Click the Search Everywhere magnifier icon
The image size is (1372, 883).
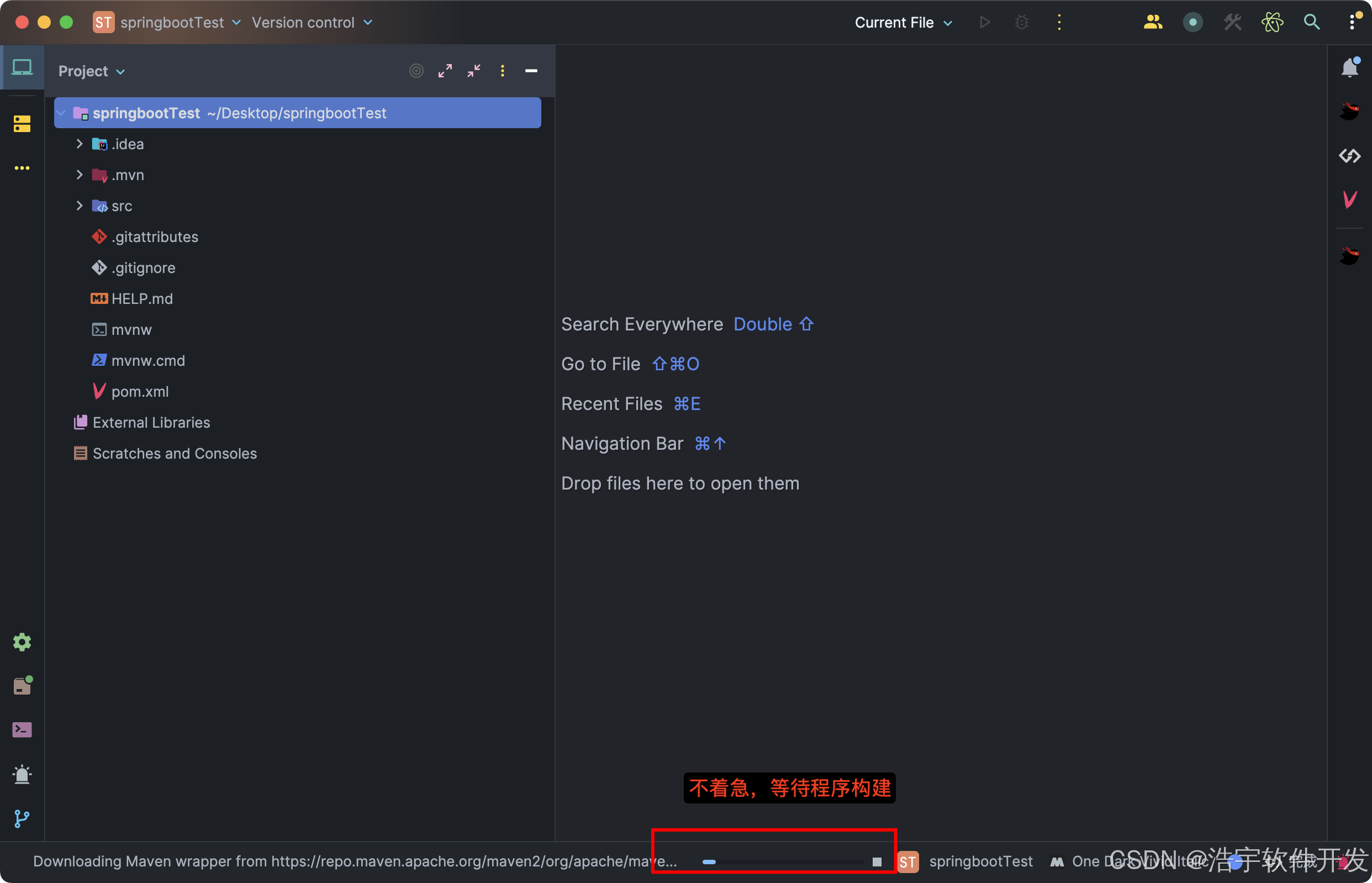[x=1311, y=22]
